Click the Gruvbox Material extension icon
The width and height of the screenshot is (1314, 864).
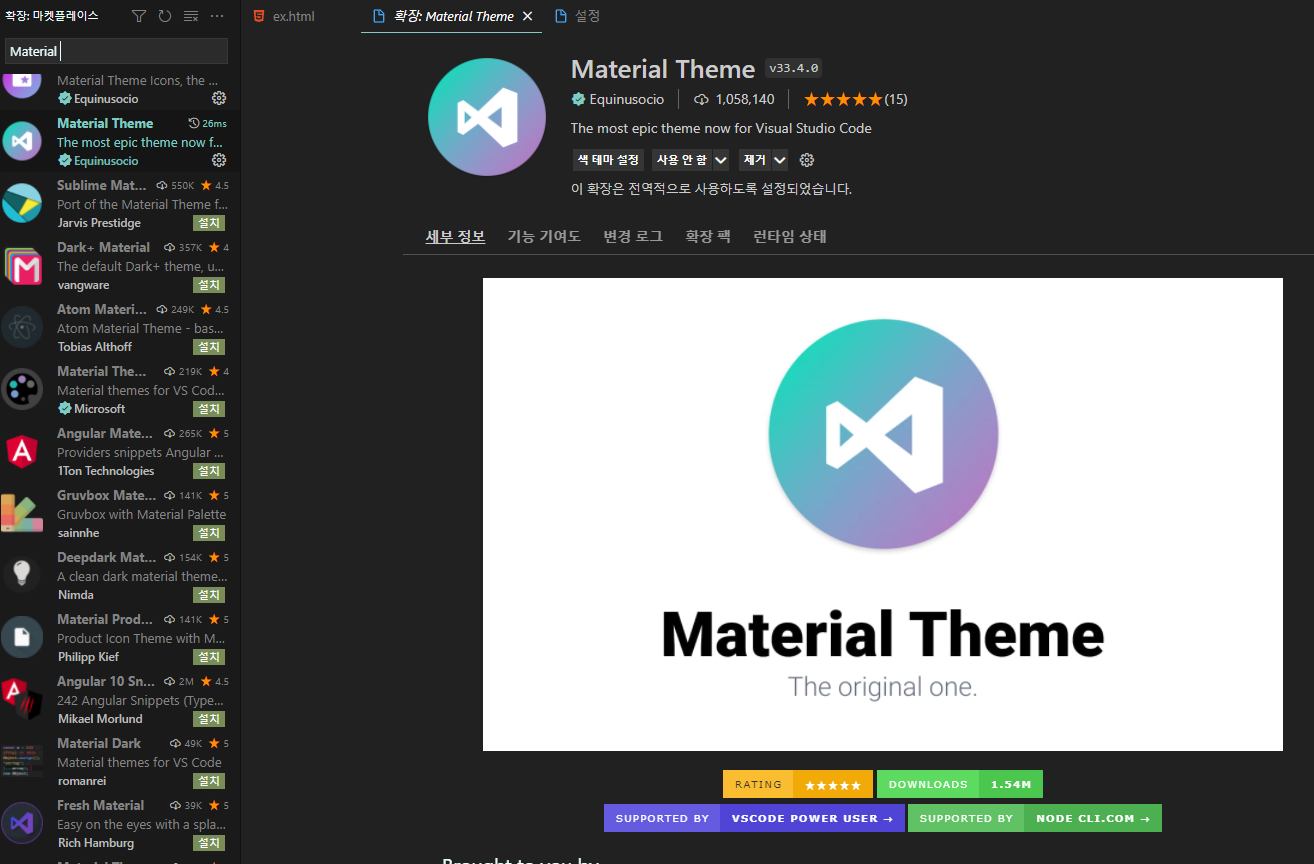(22, 513)
